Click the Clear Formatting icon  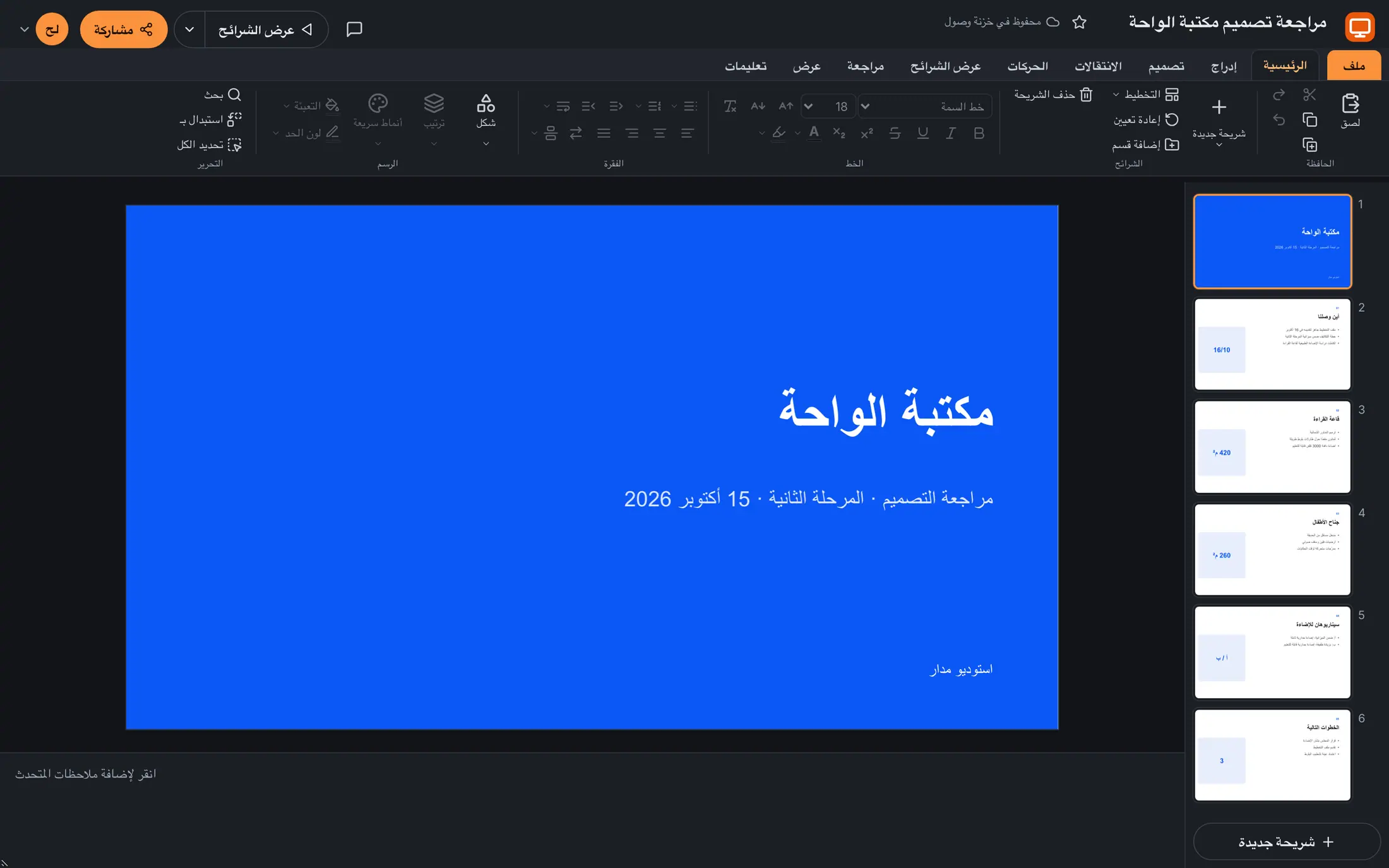(730, 106)
